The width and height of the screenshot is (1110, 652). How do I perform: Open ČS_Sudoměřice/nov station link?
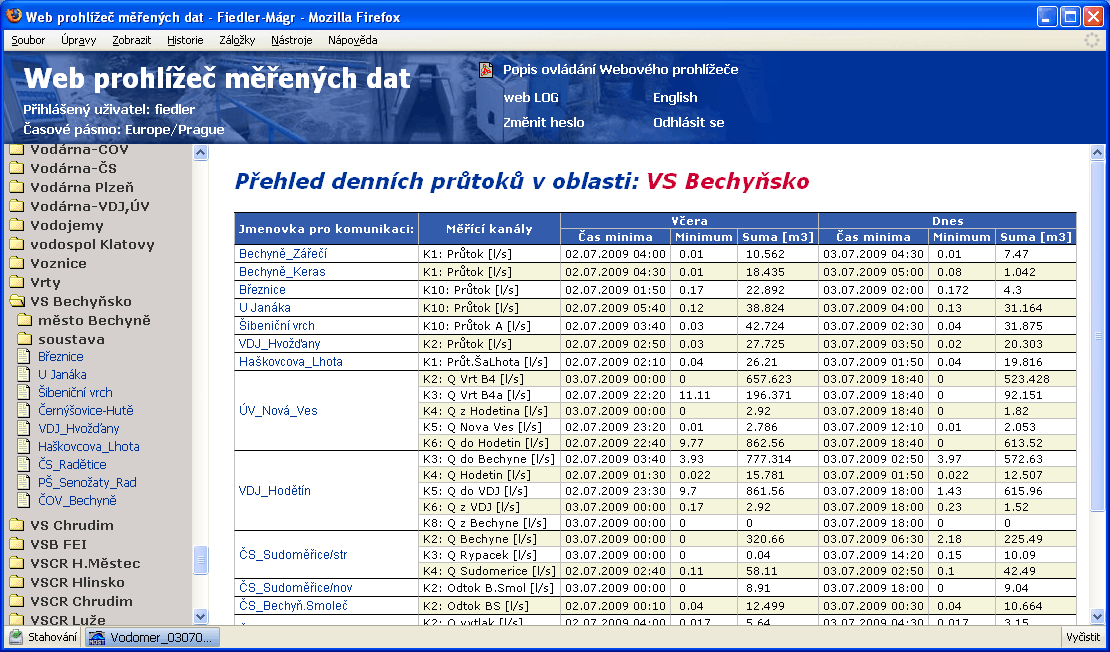tap(295, 588)
